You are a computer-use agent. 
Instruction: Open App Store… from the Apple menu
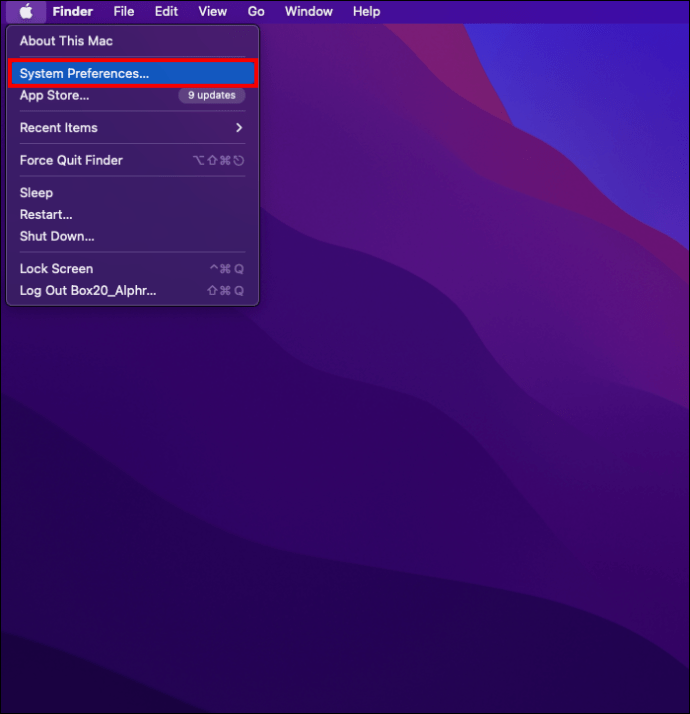click(x=133, y=96)
